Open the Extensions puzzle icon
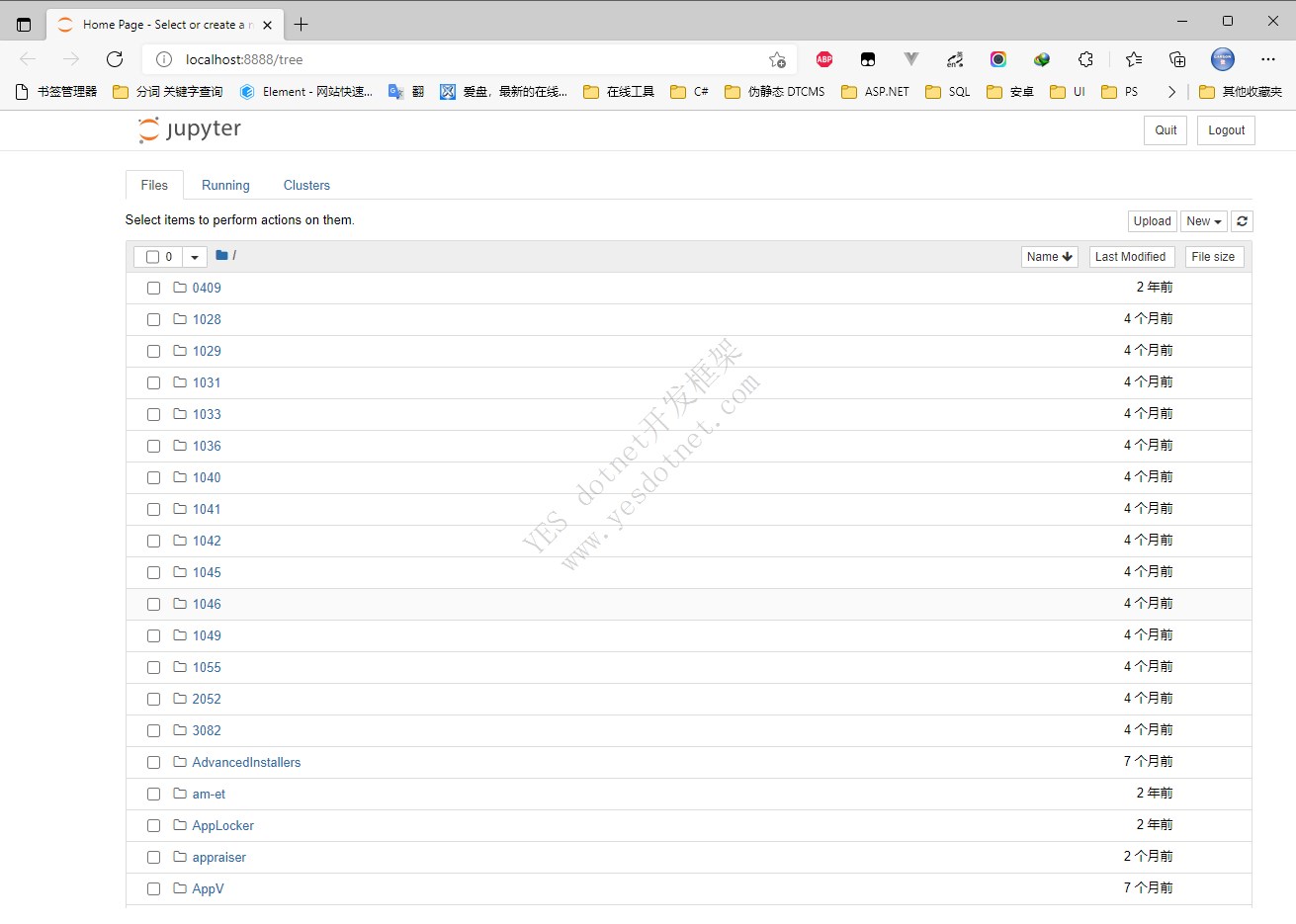Screen dimensions: 1296x924 tap(1085, 59)
